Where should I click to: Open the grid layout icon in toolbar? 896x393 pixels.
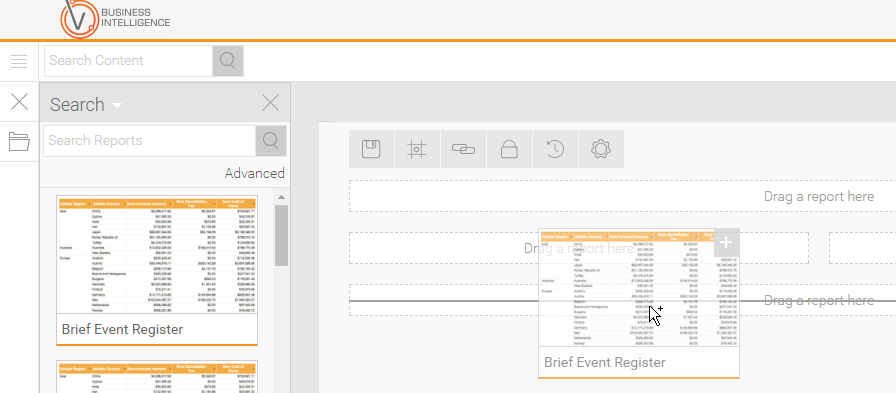point(417,149)
